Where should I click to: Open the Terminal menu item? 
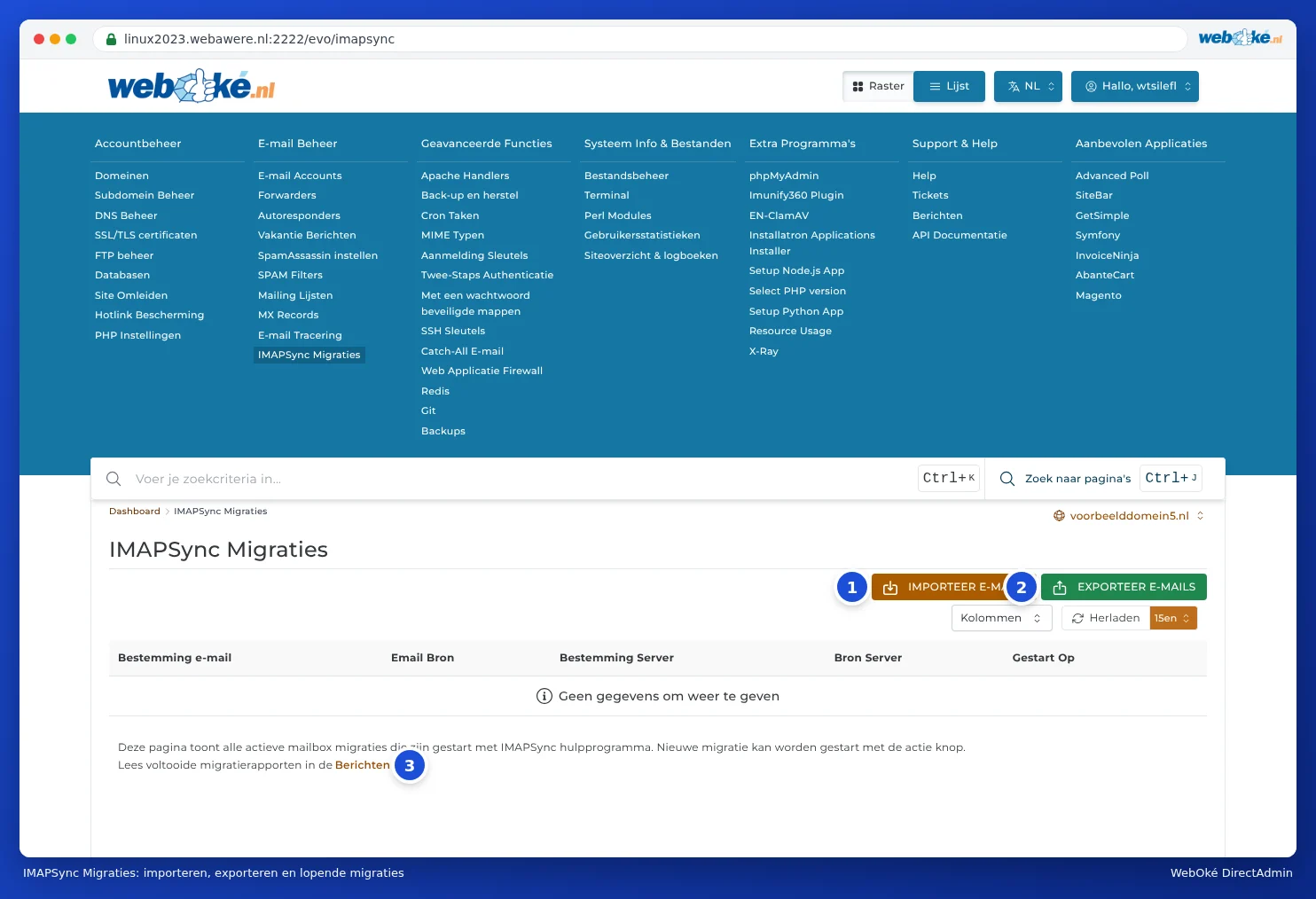pyautogui.click(x=607, y=195)
